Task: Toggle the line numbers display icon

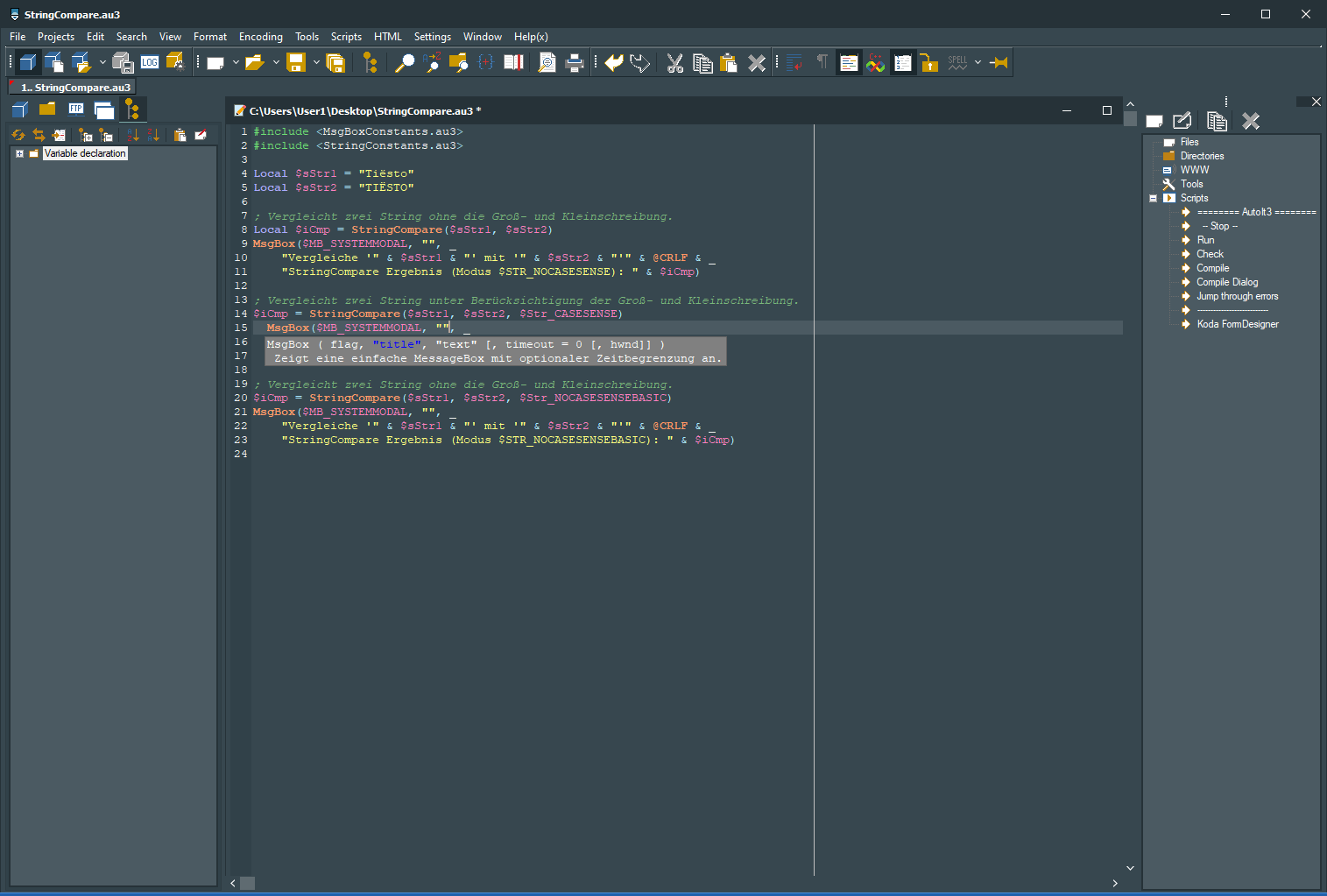Action: click(902, 62)
